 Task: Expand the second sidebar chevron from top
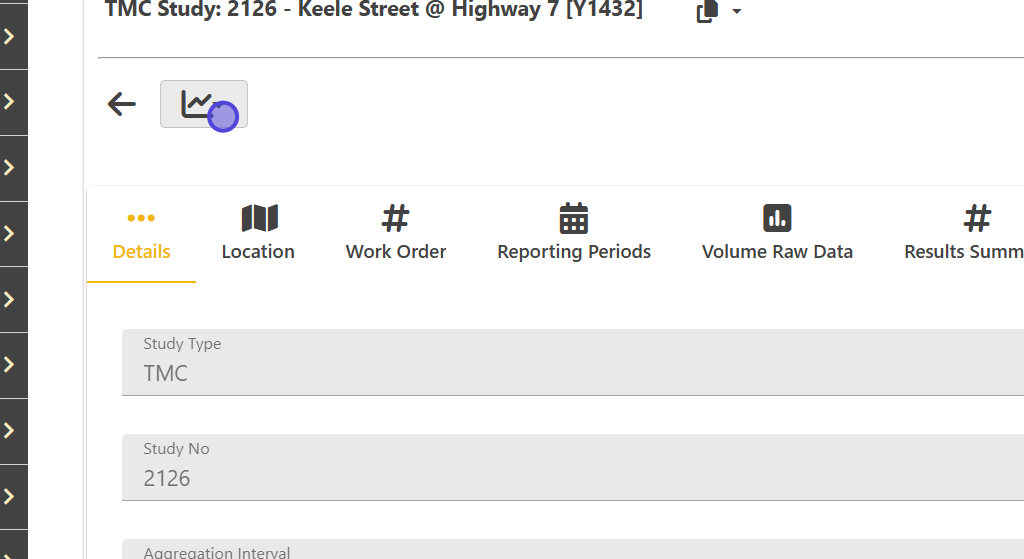9,102
